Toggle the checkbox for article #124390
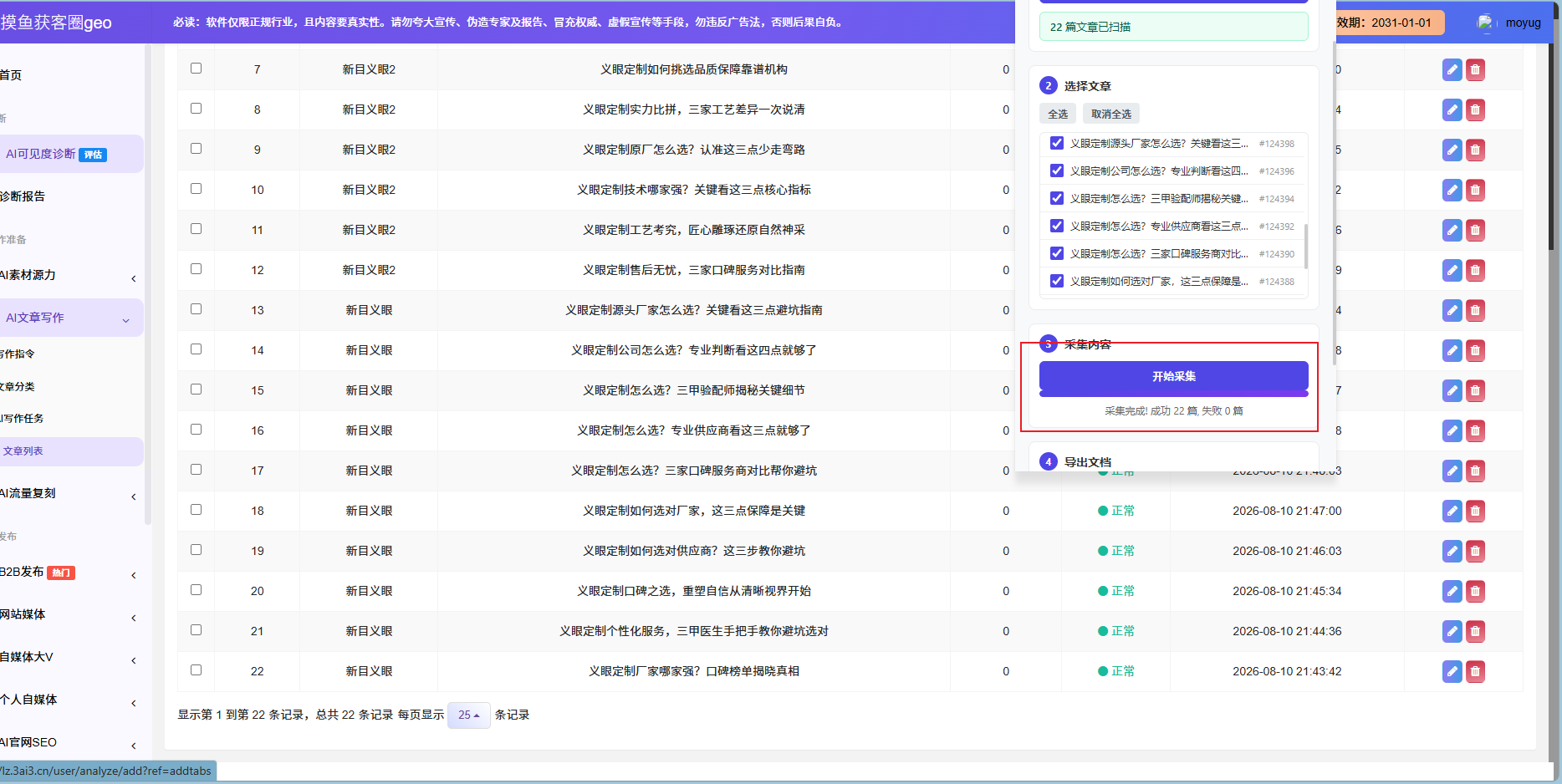The width and height of the screenshot is (1562, 784). (x=1057, y=253)
